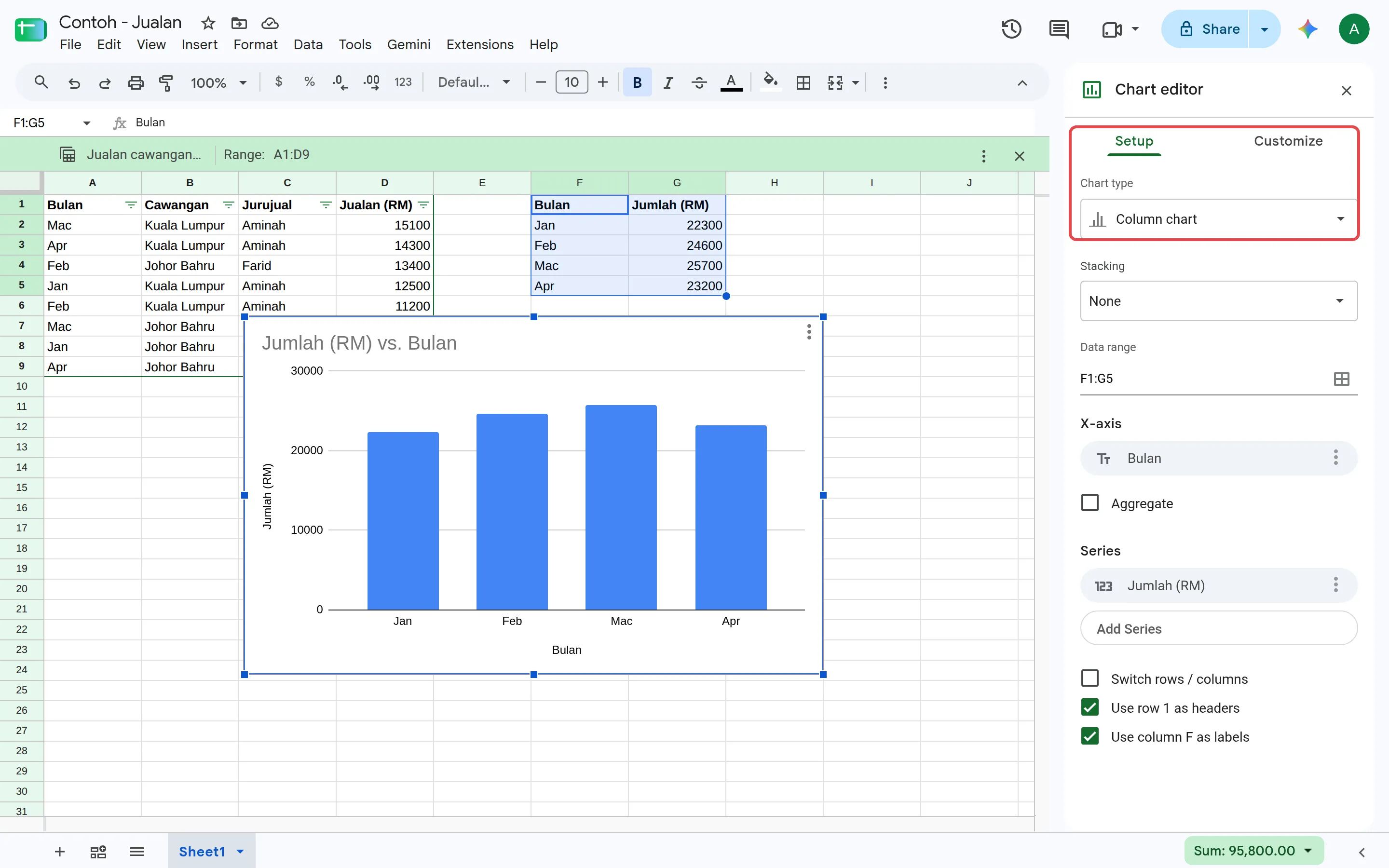Toggle bold formatting button

coord(637,82)
